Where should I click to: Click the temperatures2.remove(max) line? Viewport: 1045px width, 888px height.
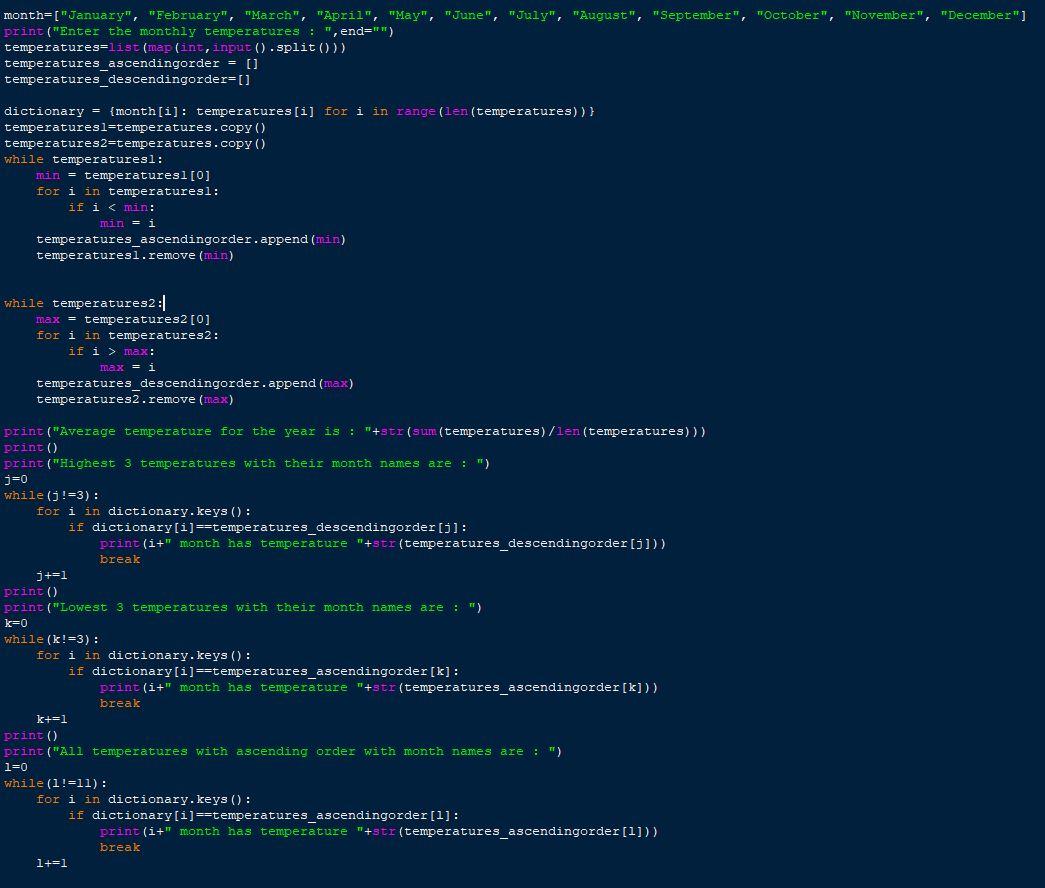point(135,399)
